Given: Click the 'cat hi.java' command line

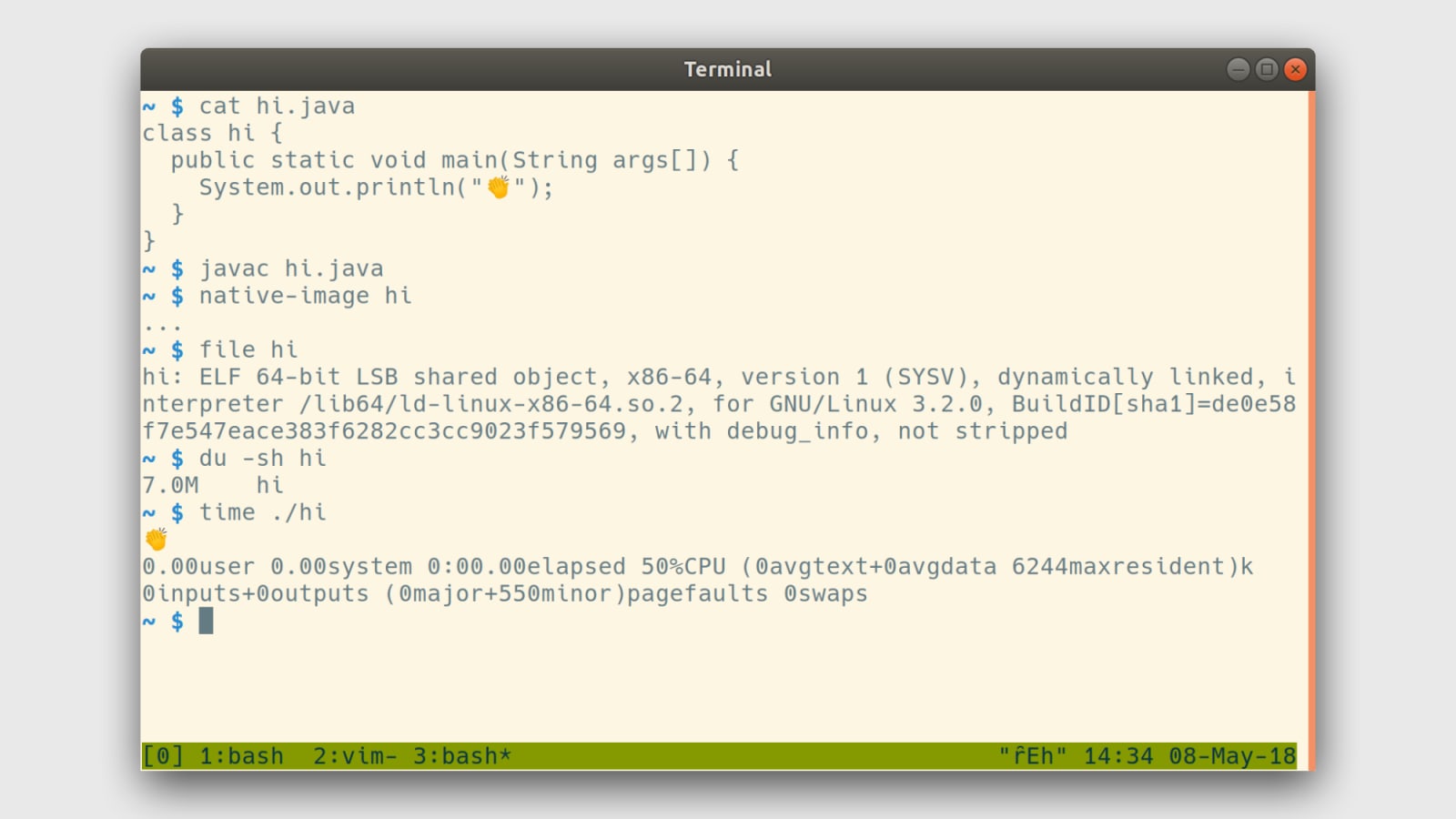Looking at the screenshot, I should (x=277, y=106).
